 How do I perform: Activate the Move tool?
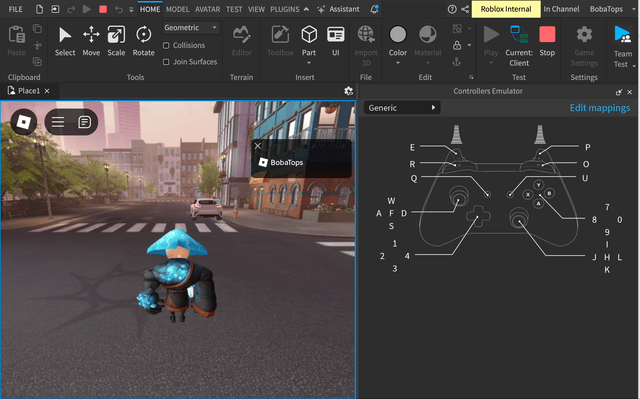[91, 41]
